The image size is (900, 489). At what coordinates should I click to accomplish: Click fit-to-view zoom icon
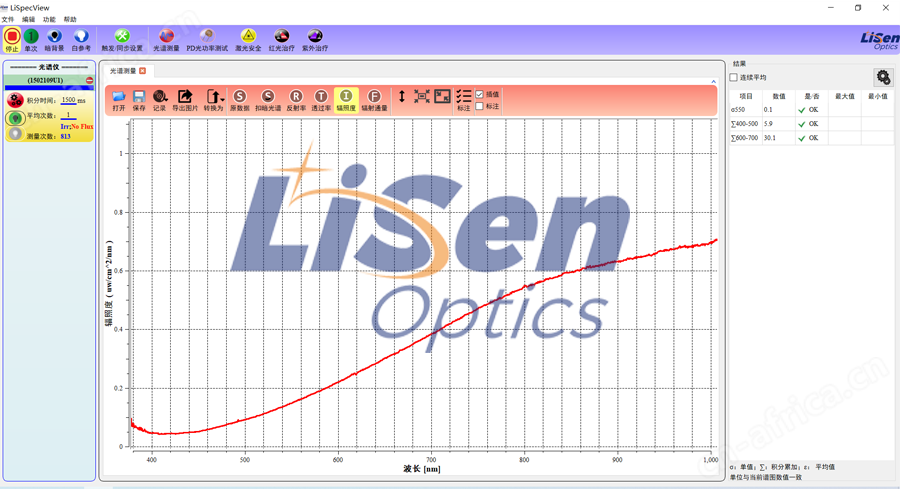(x=422, y=96)
